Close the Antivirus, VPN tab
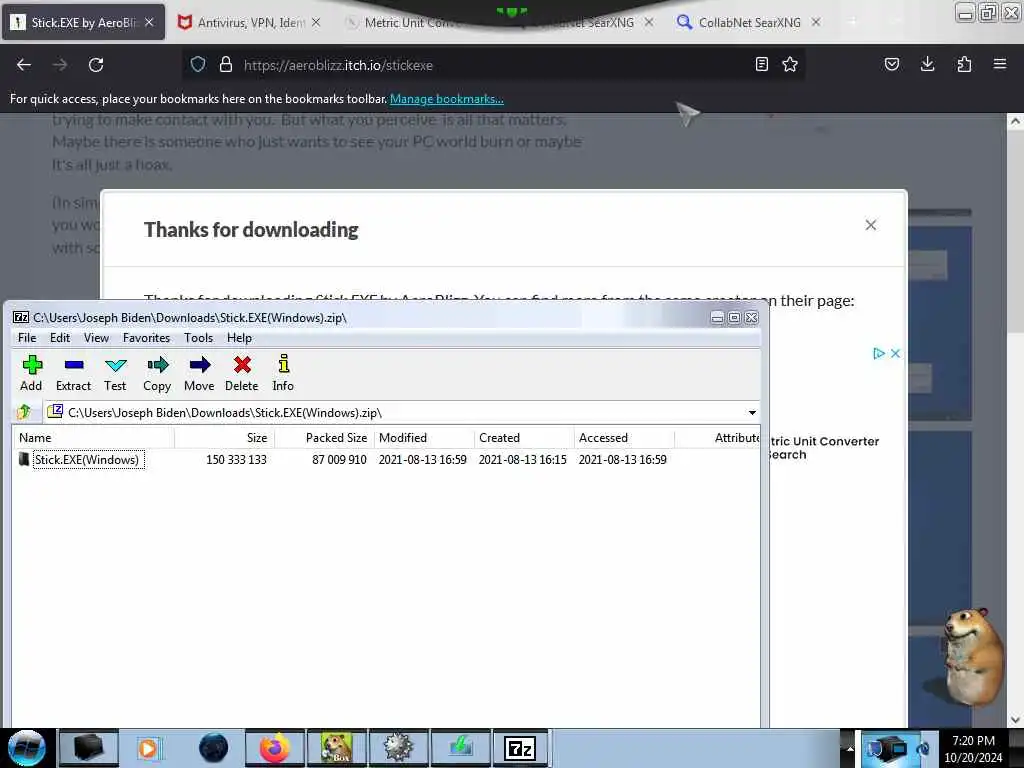Screen dimensions: 1024x768 pos(316,22)
